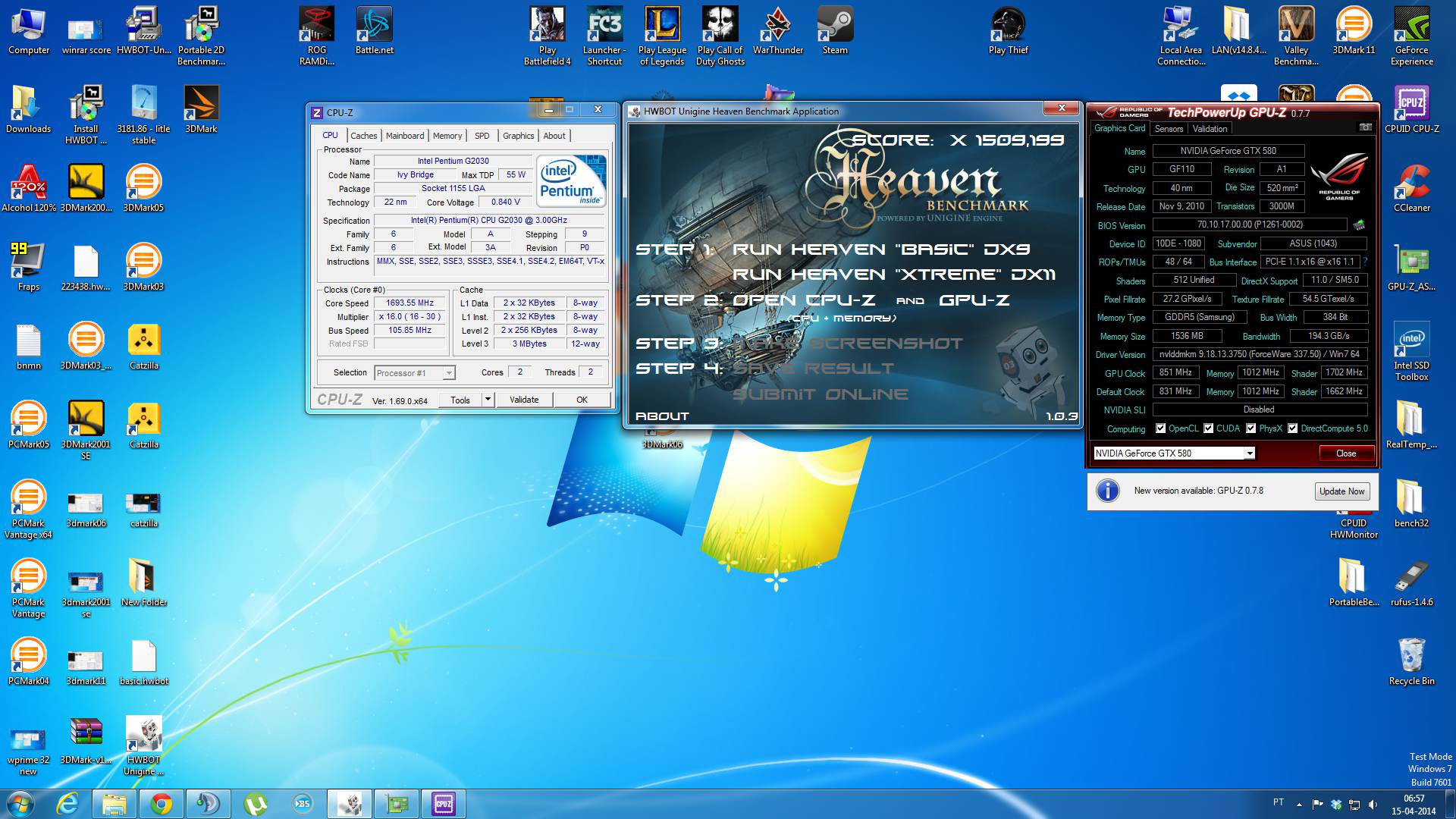Open the Steam desktop shortcut
The width and height of the screenshot is (1456, 819).
coord(835,30)
